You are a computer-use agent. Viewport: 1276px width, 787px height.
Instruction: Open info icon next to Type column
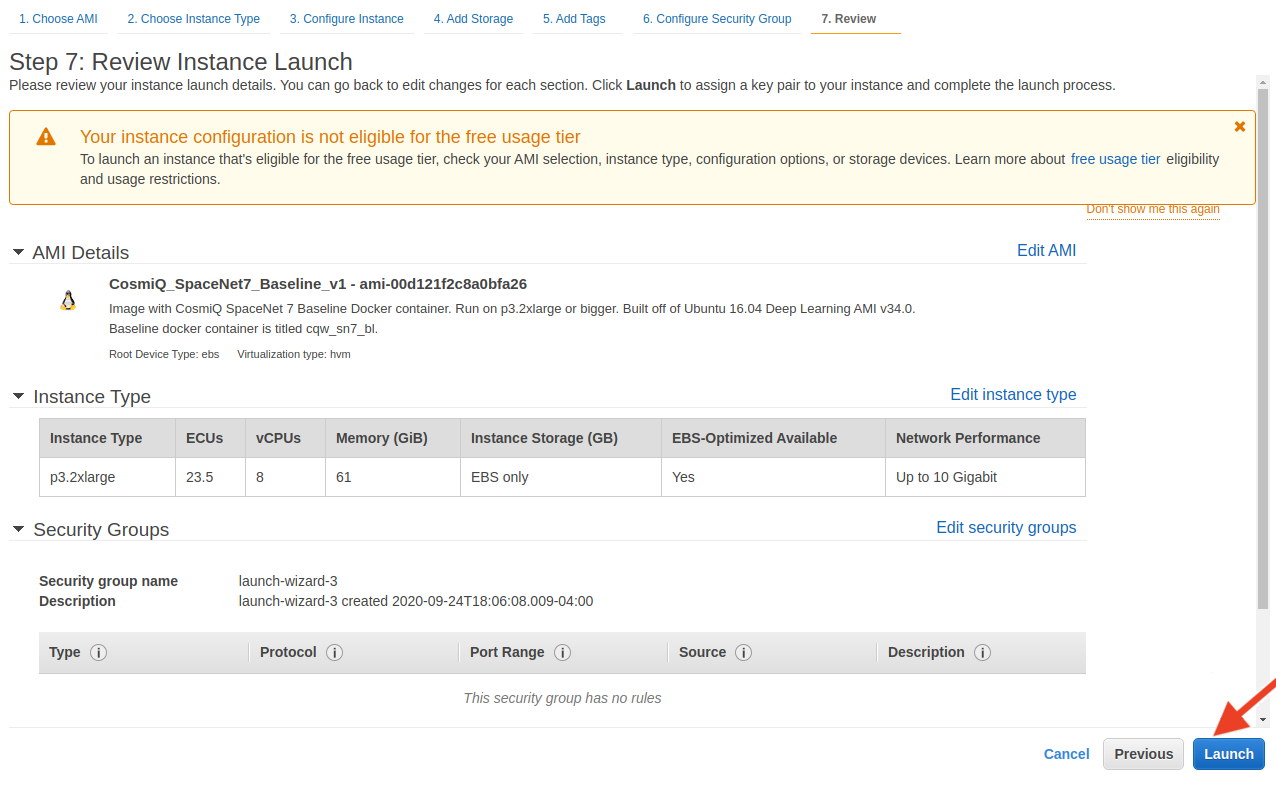pyautogui.click(x=98, y=652)
